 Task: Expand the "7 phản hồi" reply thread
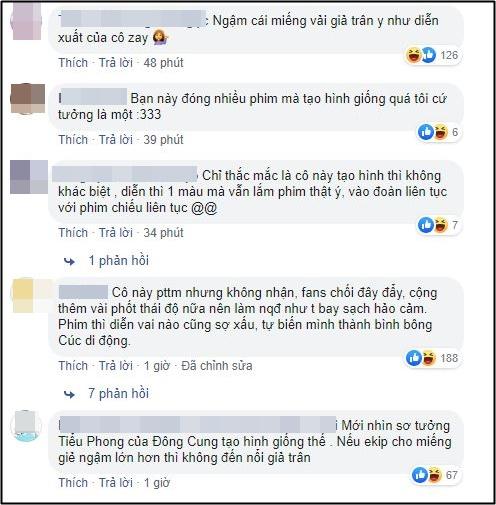118,394
